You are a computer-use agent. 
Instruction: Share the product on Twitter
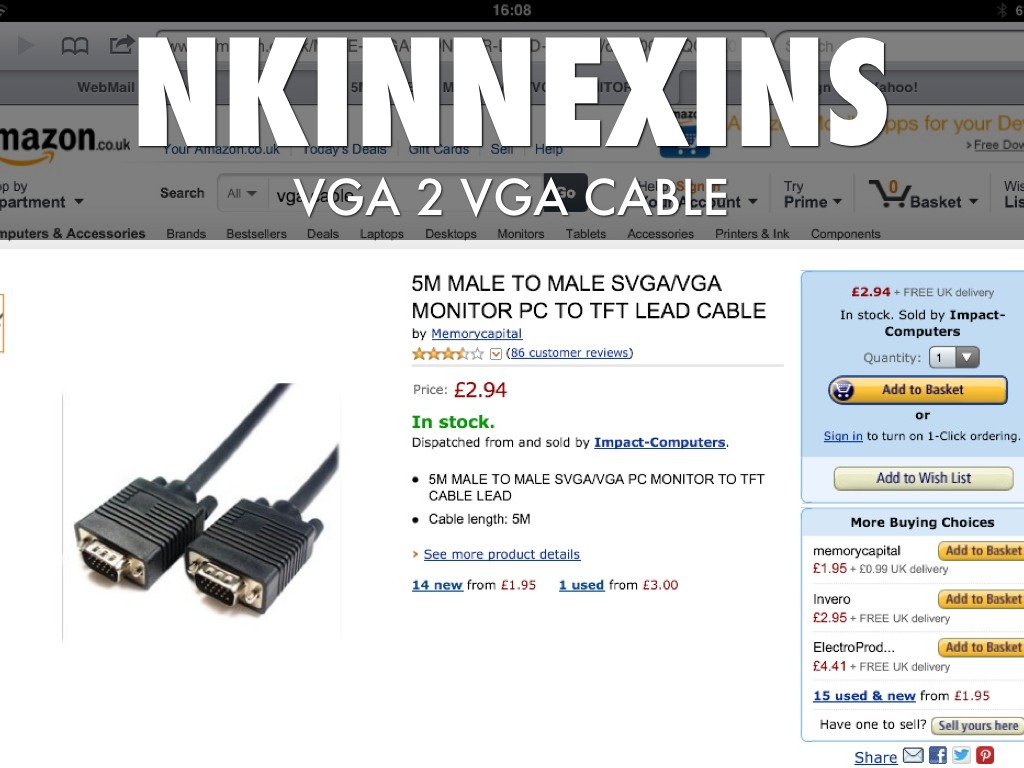pos(961,756)
